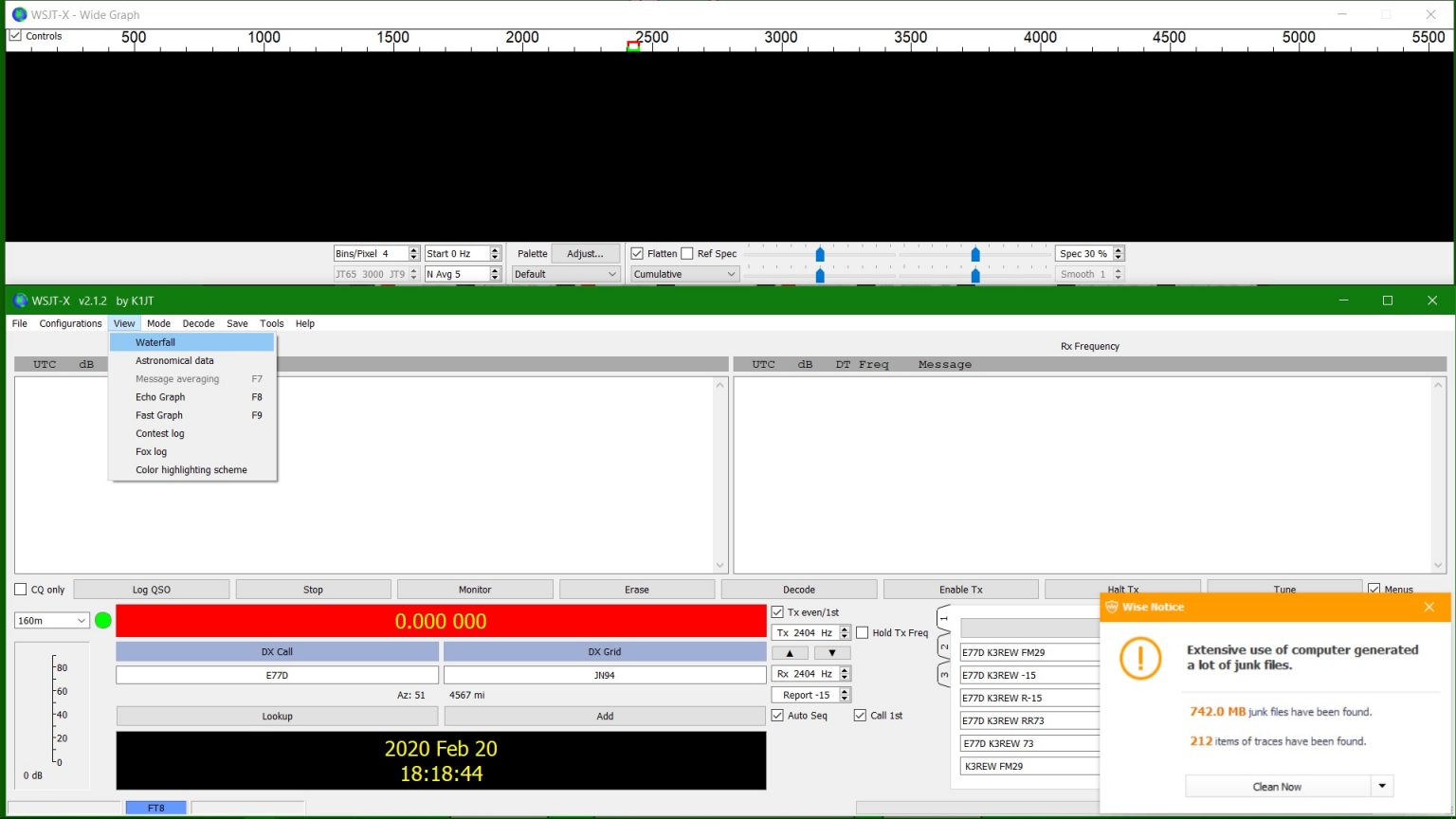Expand the Cumulative spectrum display dropdown

[683, 274]
